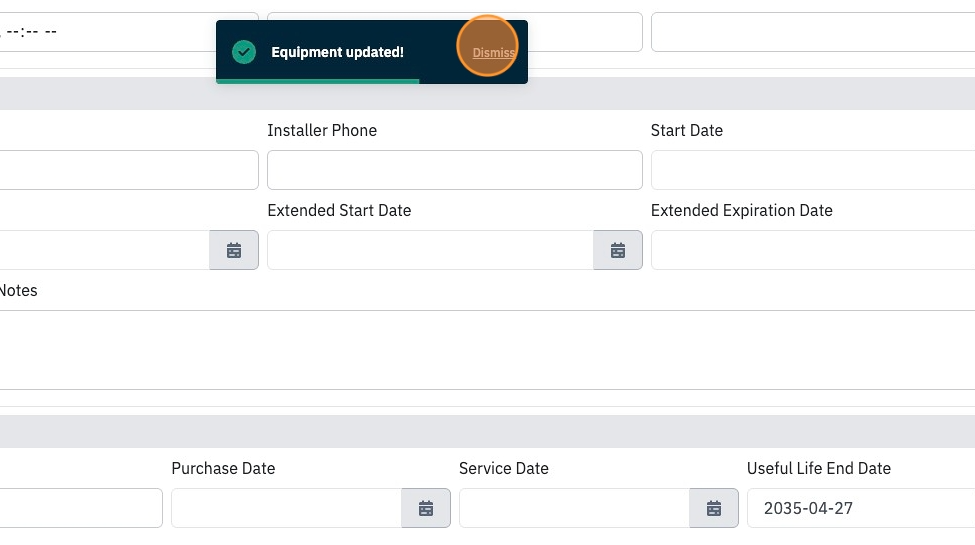Open Purchase Date calendar picker

(426, 508)
